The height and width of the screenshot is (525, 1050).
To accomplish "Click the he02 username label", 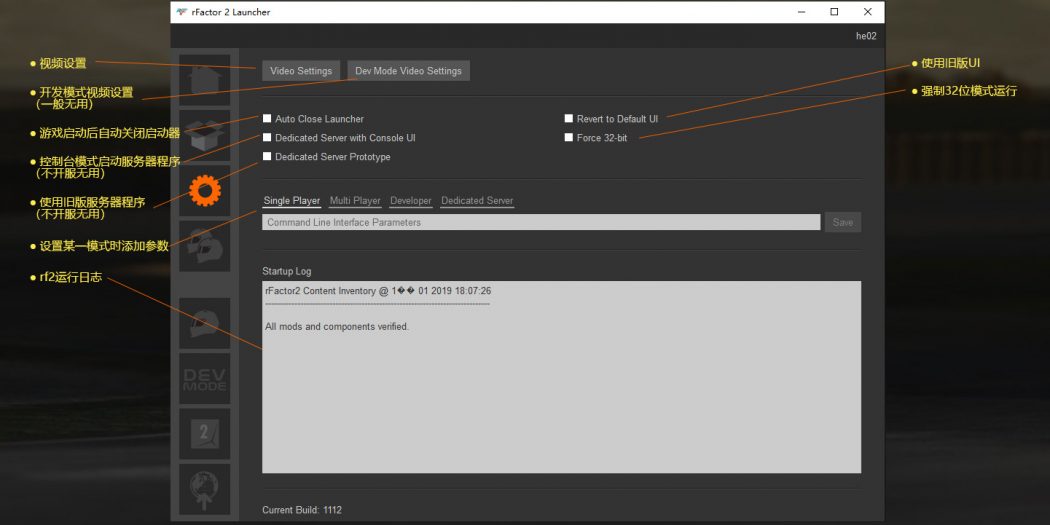I will pos(866,36).
